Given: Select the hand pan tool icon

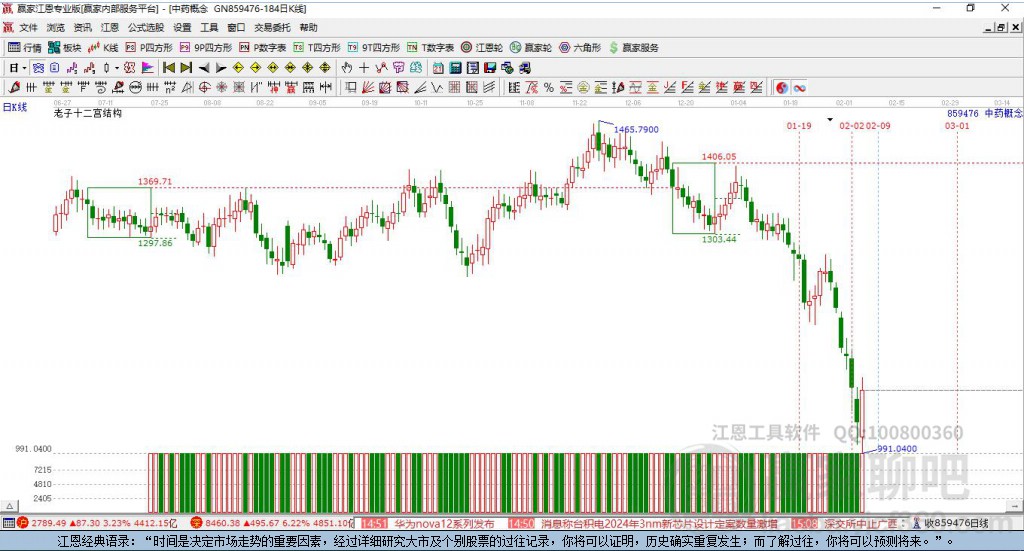Looking at the screenshot, I should pyautogui.click(x=347, y=68).
